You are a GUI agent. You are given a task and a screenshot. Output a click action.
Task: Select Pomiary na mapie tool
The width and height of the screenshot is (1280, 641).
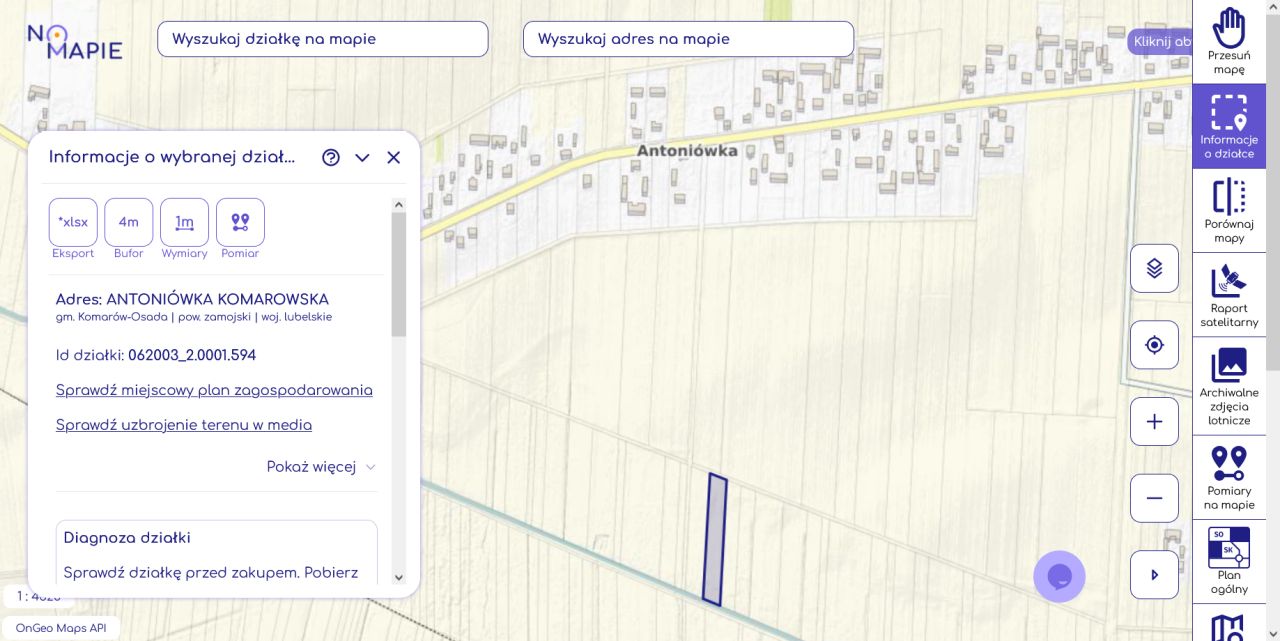(x=1228, y=477)
